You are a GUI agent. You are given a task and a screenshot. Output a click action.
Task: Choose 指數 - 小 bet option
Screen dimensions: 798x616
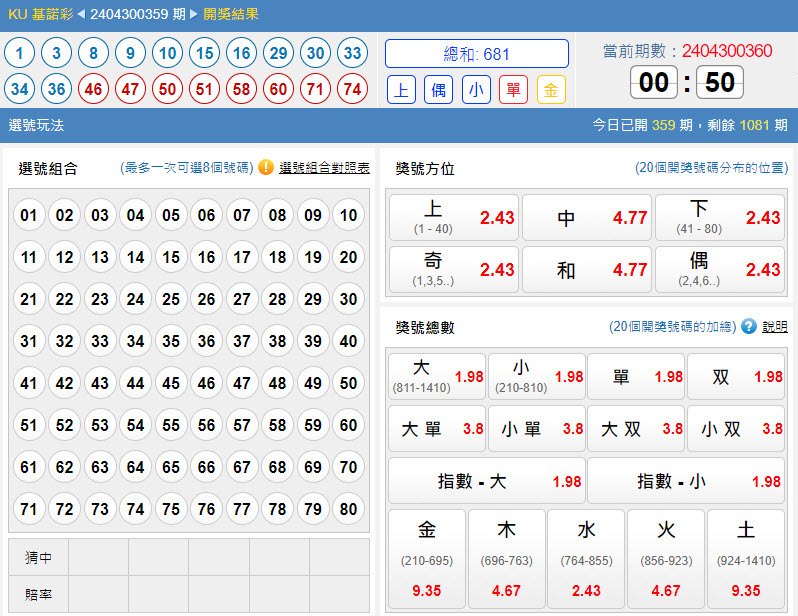[x=685, y=481]
